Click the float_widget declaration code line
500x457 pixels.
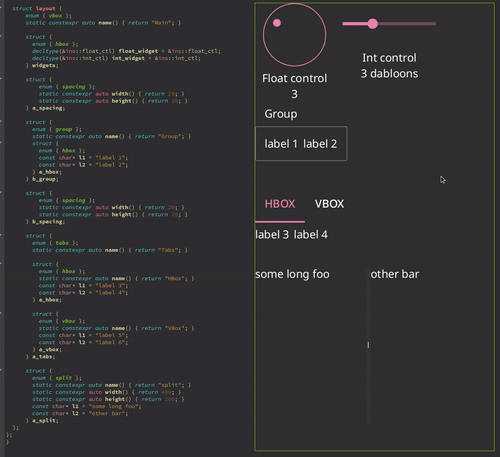(126, 51)
